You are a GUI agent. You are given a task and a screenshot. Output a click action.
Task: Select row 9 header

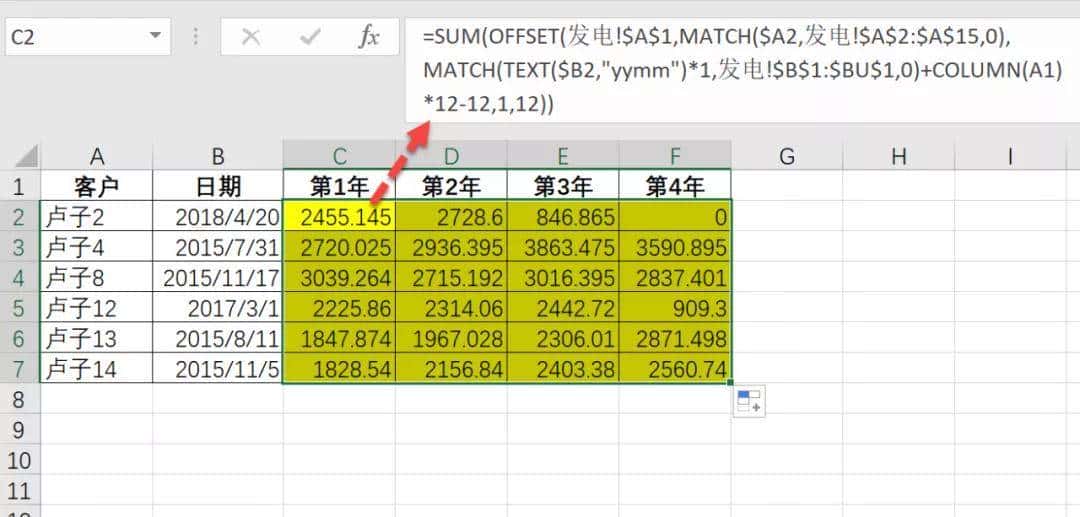(19, 430)
